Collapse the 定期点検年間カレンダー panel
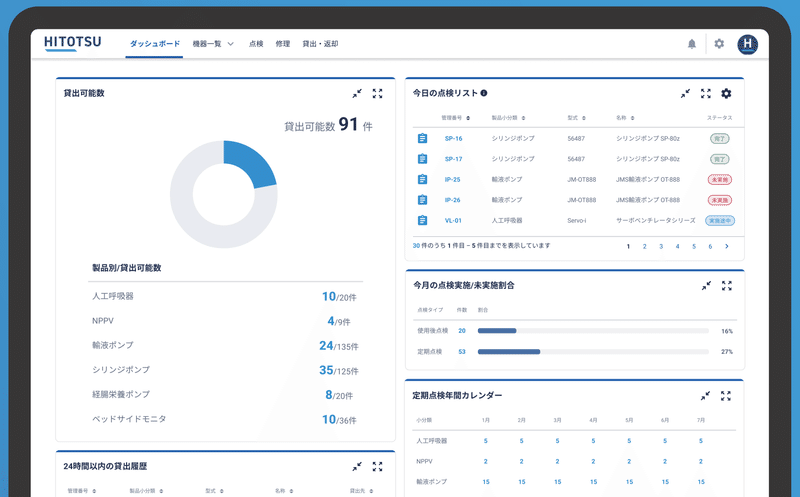The height and width of the screenshot is (497, 800). (705, 395)
